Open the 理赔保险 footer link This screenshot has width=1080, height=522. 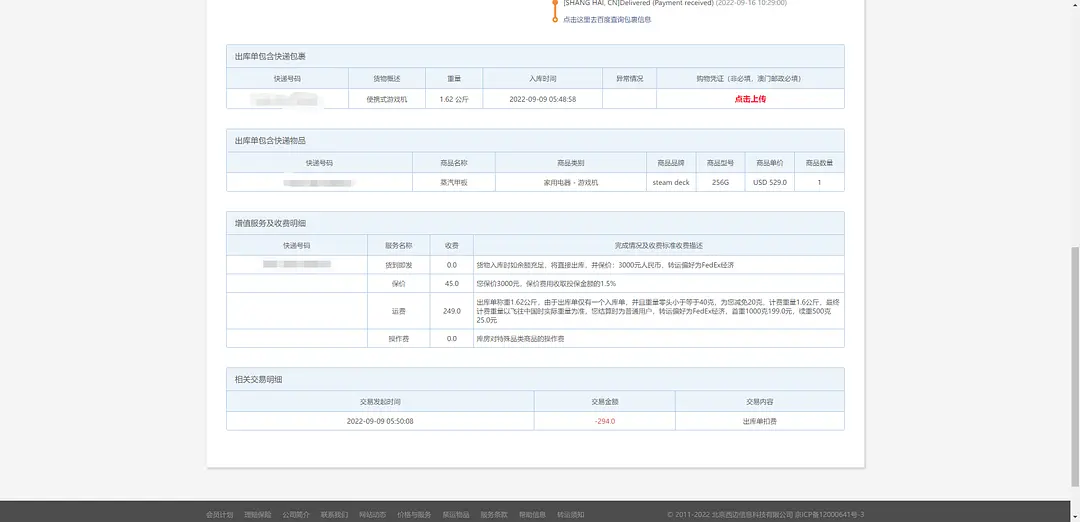[257, 514]
